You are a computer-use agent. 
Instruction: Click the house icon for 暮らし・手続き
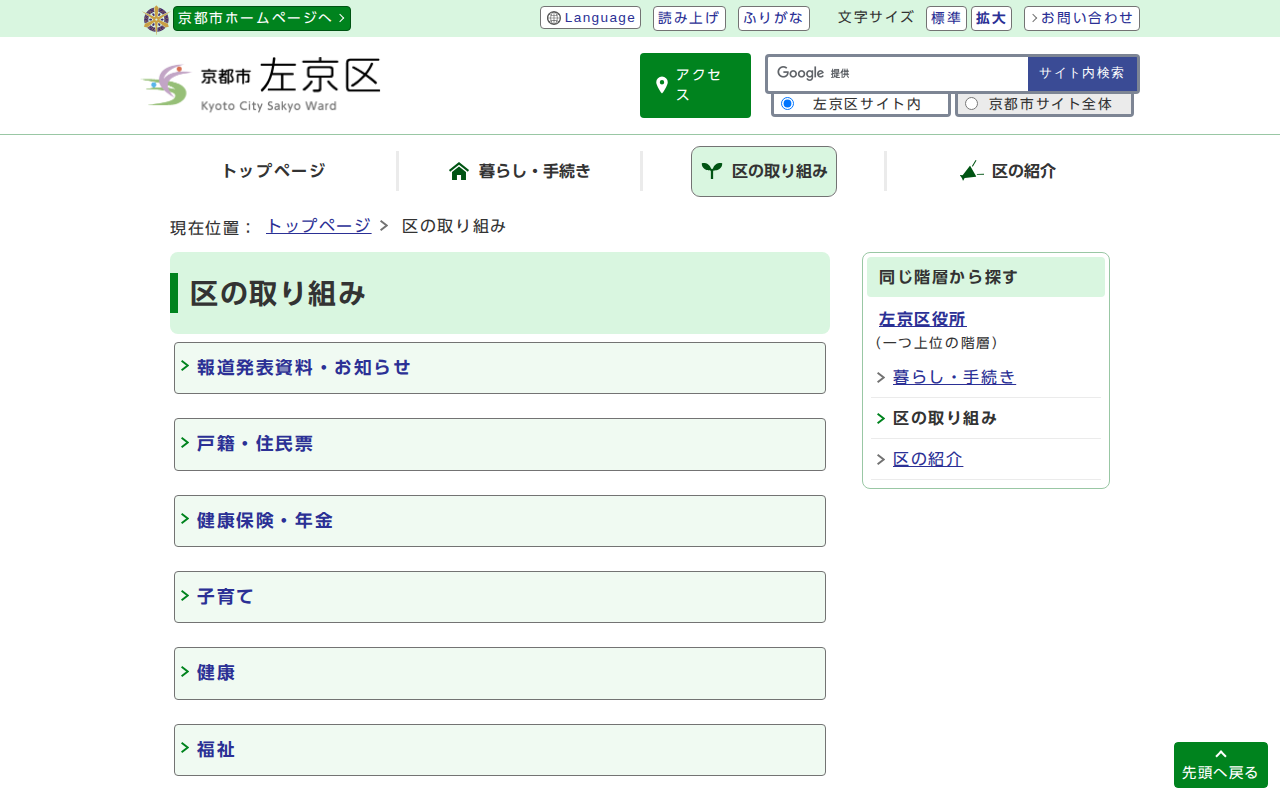point(459,171)
